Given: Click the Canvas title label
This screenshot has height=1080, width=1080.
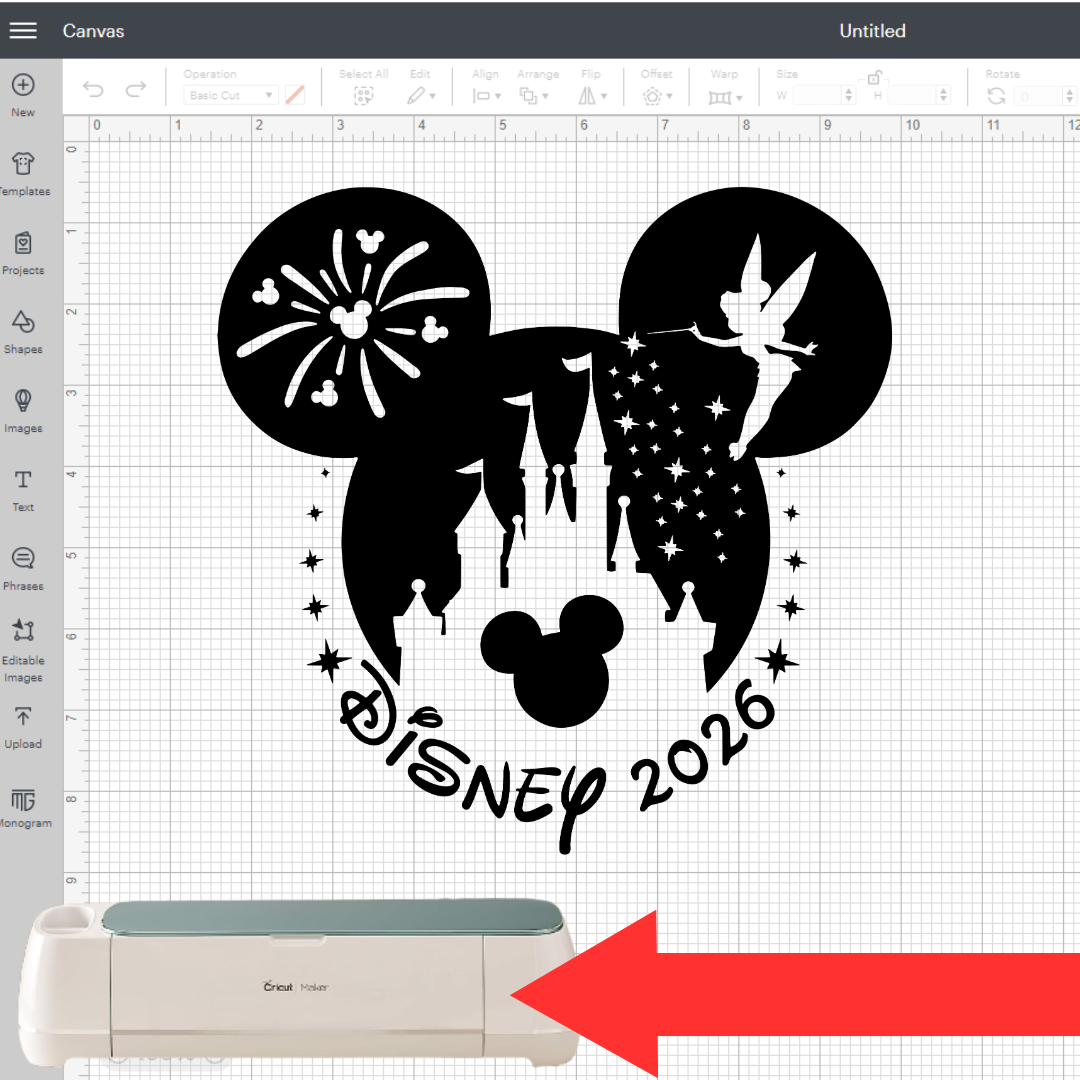Looking at the screenshot, I should [94, 31].
